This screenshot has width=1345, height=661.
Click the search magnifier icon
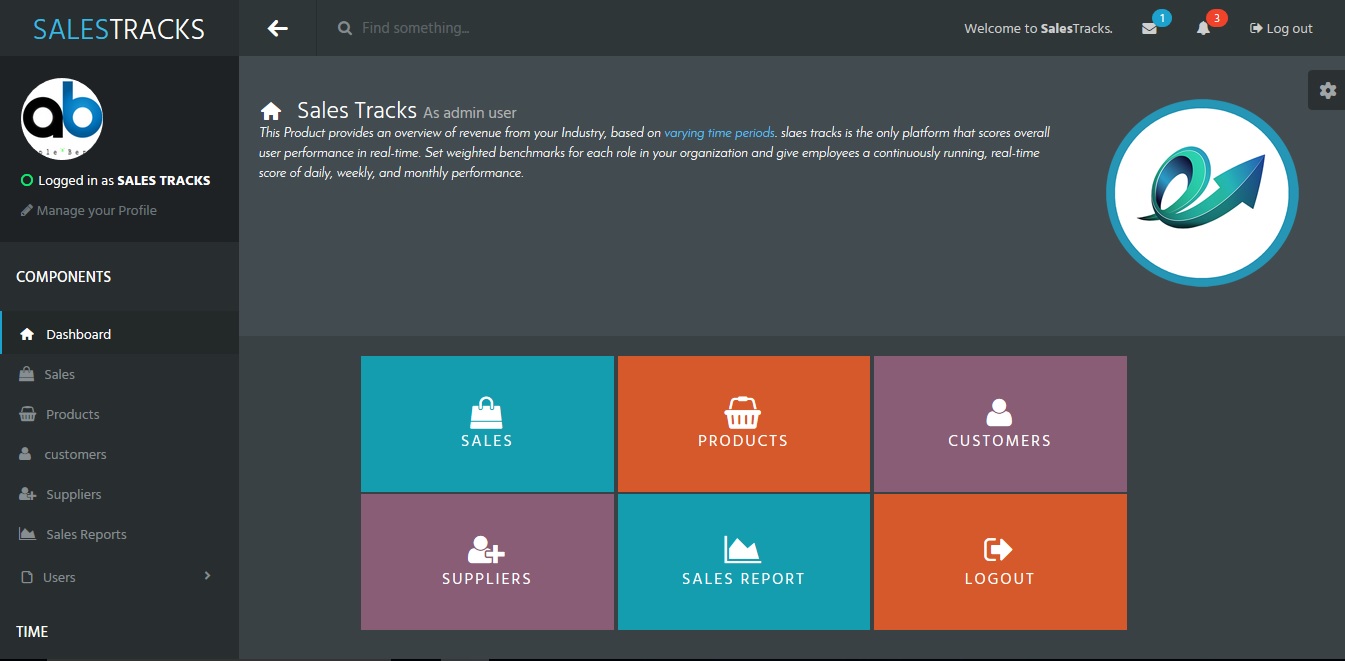345,28
